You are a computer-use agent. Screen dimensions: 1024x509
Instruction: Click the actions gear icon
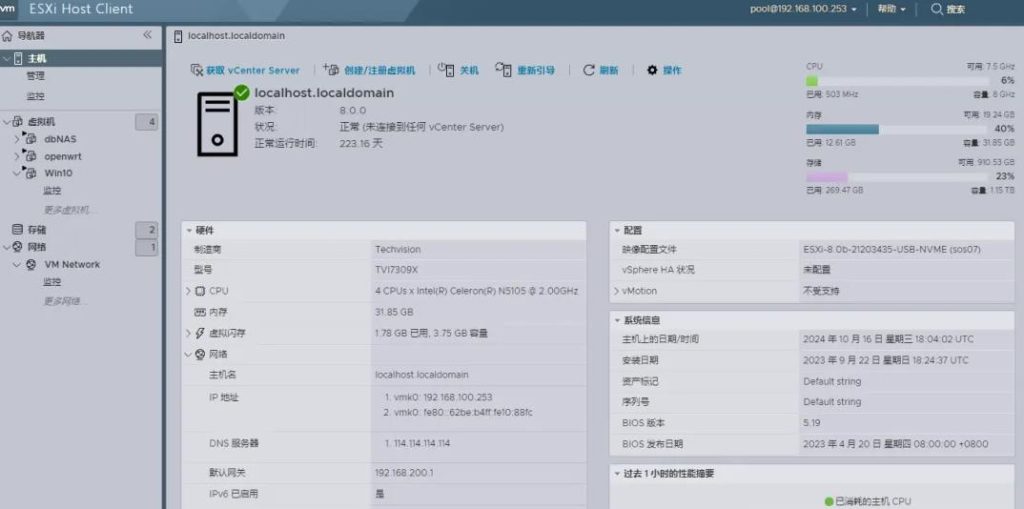coord(652,70)
